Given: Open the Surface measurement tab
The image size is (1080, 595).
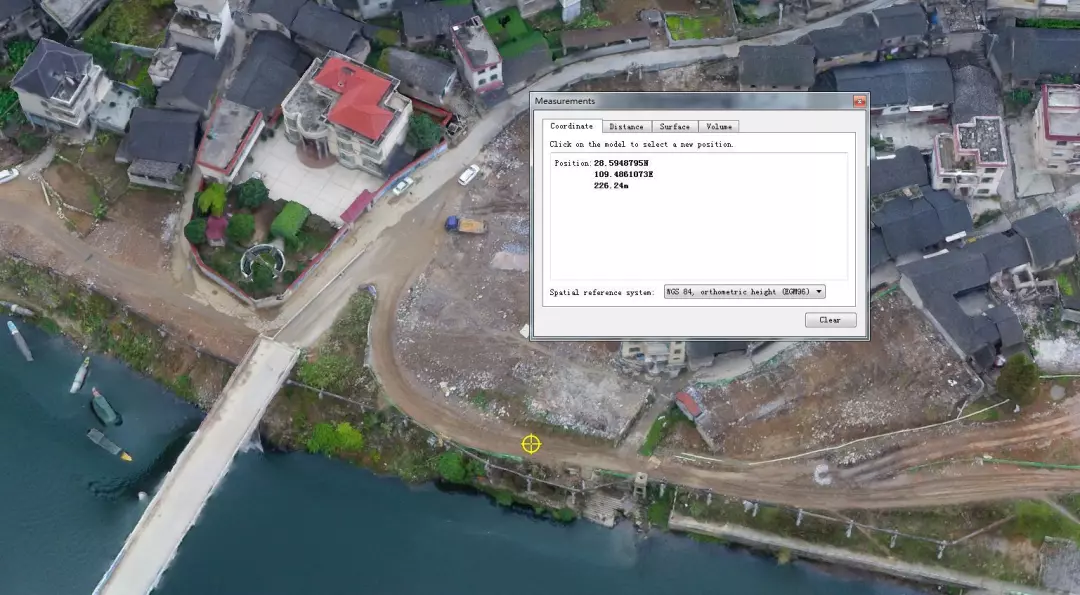Looking at the screenshot, I should 674,126.
